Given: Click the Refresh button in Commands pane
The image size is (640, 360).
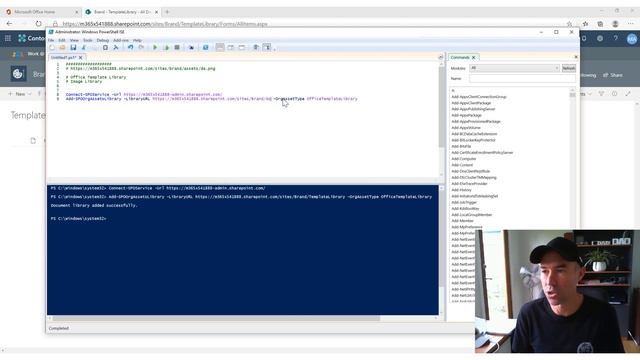Looking at the screenshot, I should [569, 68].
